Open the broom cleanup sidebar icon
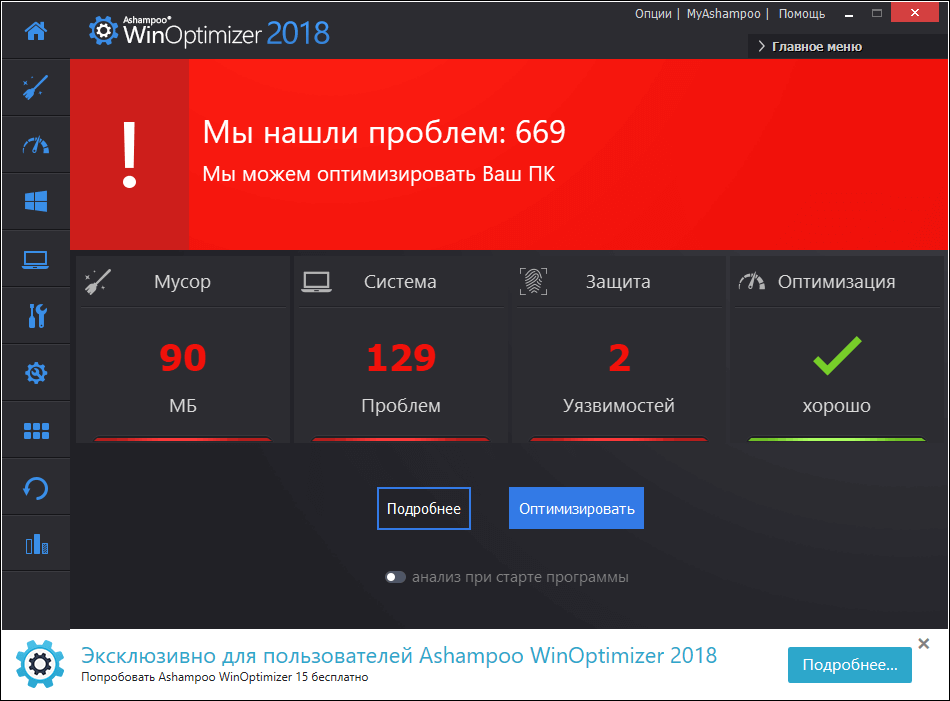This screenshot has width=950, height=701. pyautogui.click(x=36, y=87)
